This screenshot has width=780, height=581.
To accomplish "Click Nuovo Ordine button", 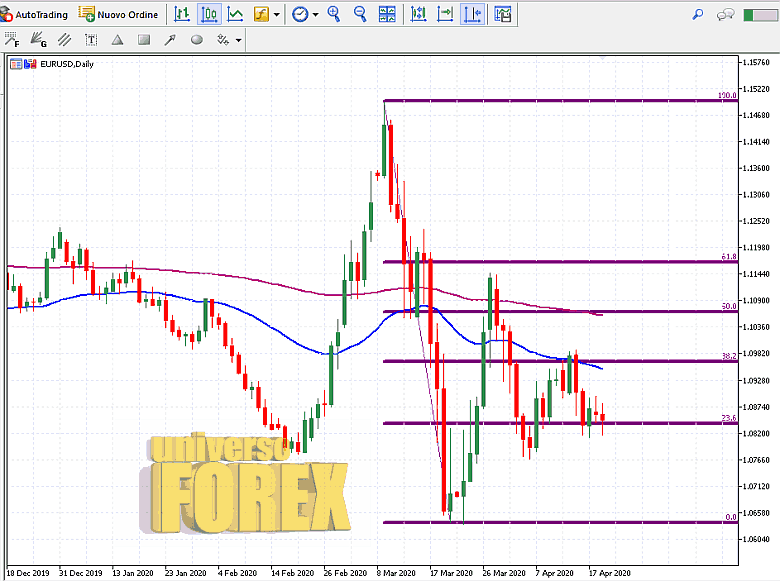I will click(118, 14).
